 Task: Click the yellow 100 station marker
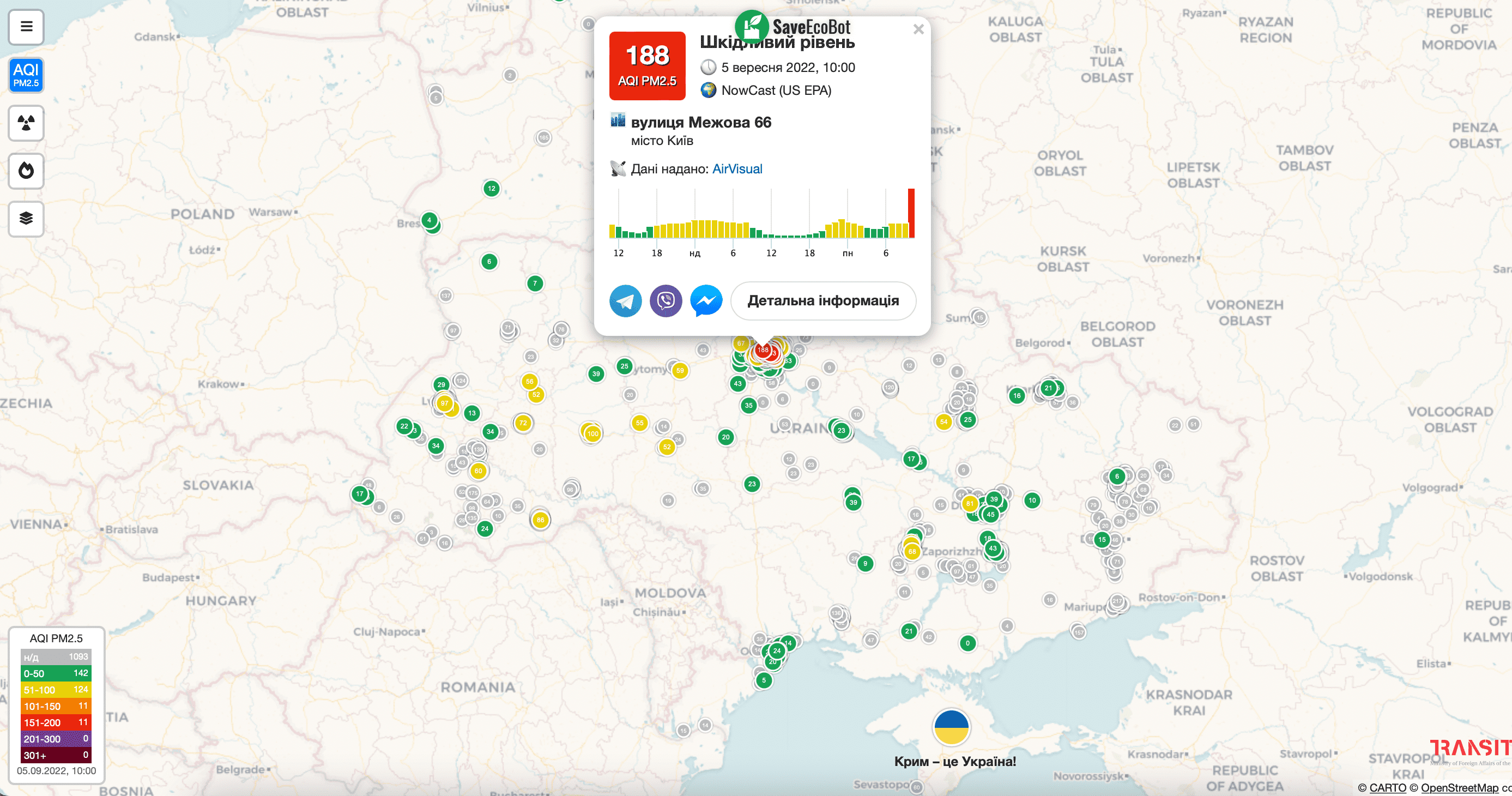pos(593,434)
